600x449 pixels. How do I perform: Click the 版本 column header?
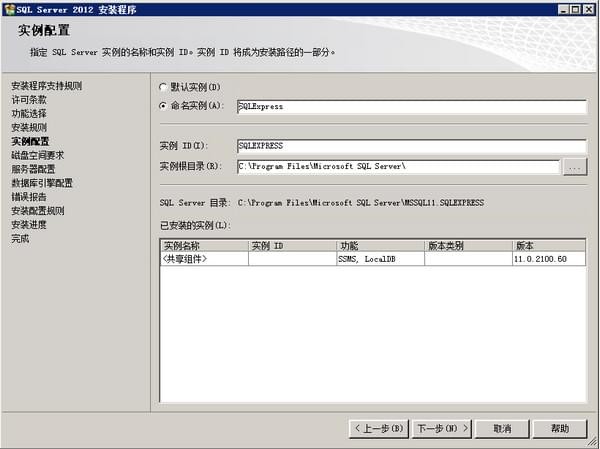549,246
